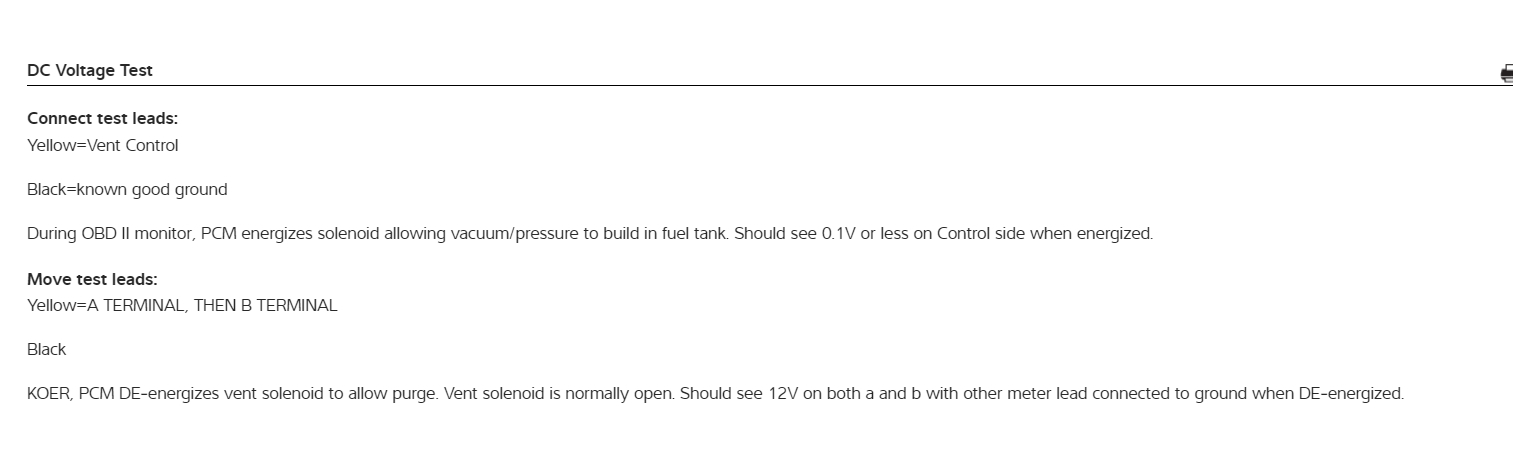Select the "Yellow=Vent Control" line

pyautogui.click(x=102, y=146)
